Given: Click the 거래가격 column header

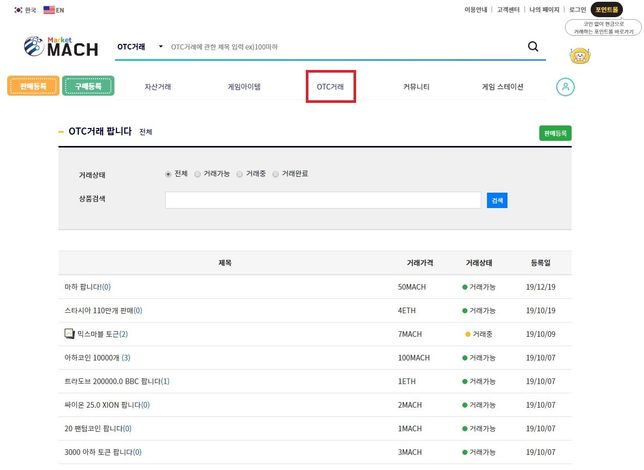Looking at the screenshot, I should pyautogui.click(x=420, y=263).
